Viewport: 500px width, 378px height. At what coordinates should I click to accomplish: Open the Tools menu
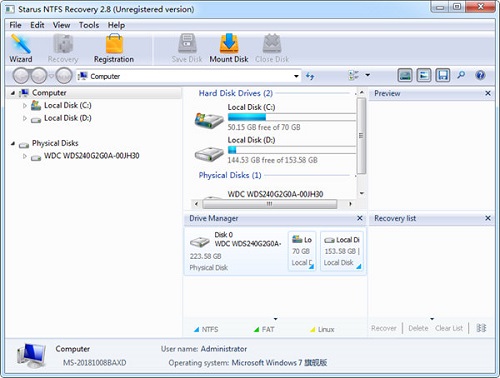(89, 25)
